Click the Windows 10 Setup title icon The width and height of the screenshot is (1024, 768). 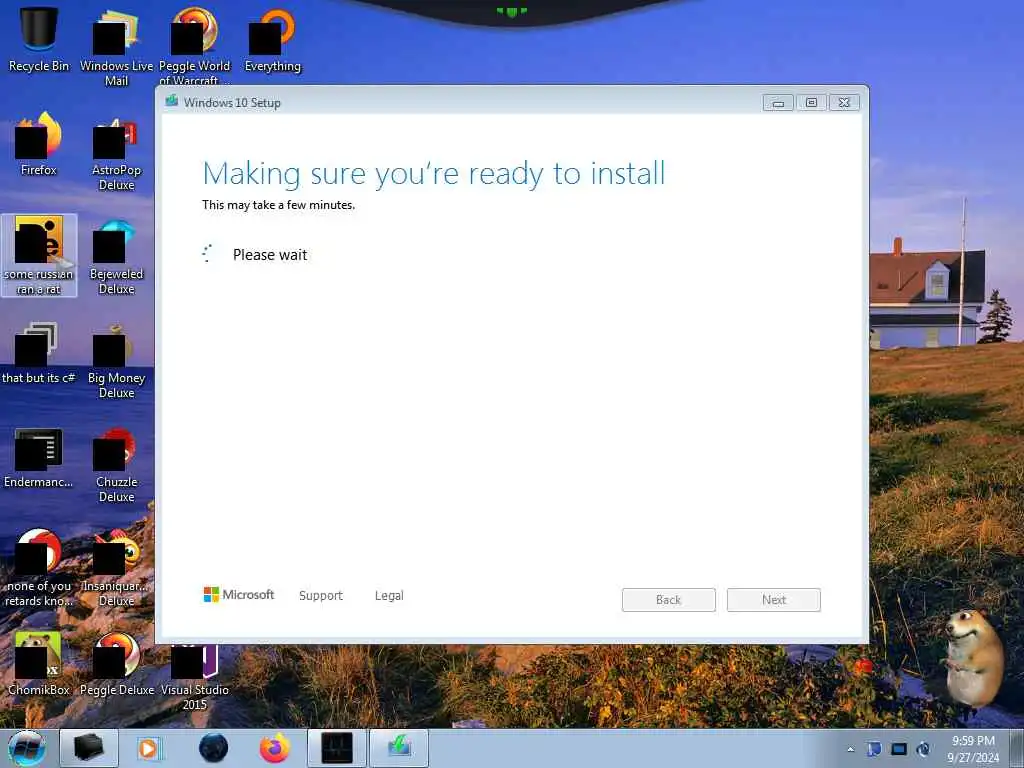pos(172,101)
